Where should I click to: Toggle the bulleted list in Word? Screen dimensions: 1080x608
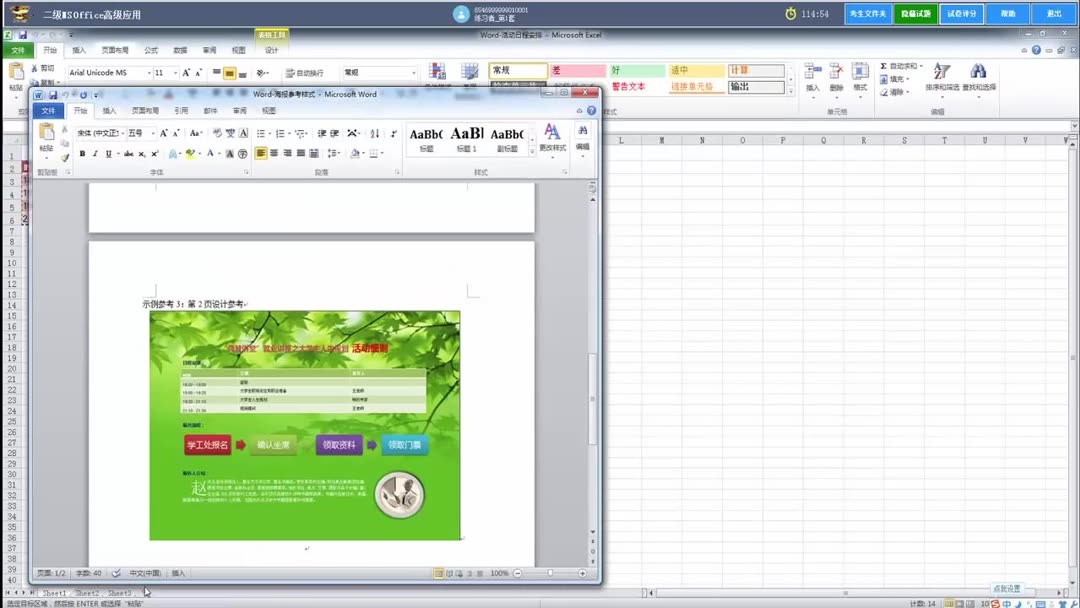[x=260, y=133]
